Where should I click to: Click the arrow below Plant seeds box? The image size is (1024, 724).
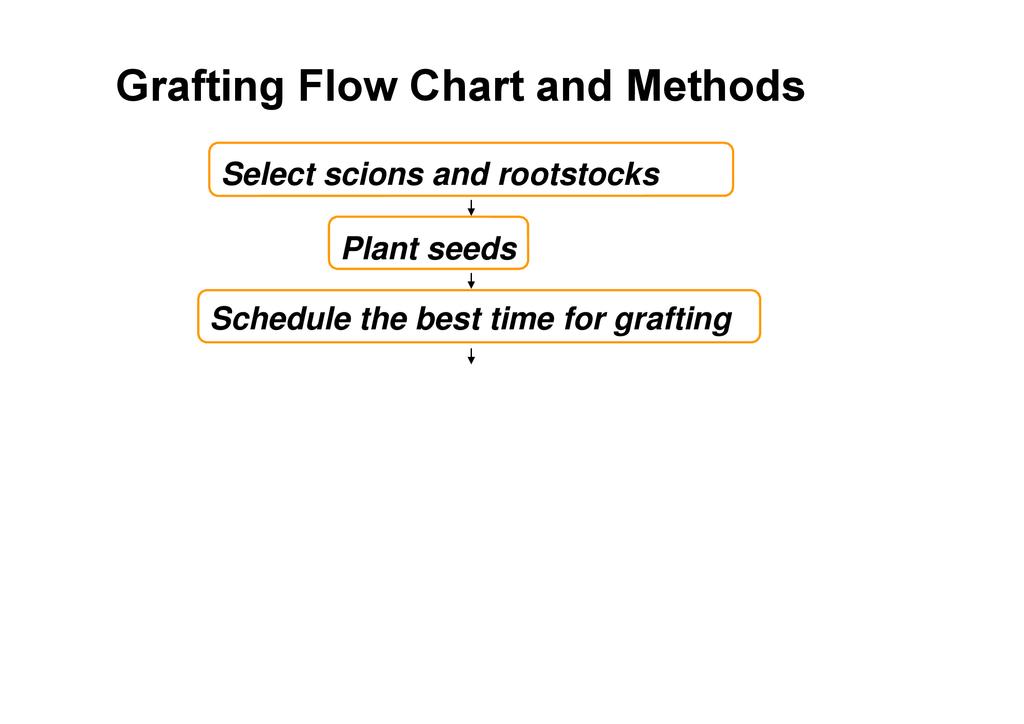471,281
